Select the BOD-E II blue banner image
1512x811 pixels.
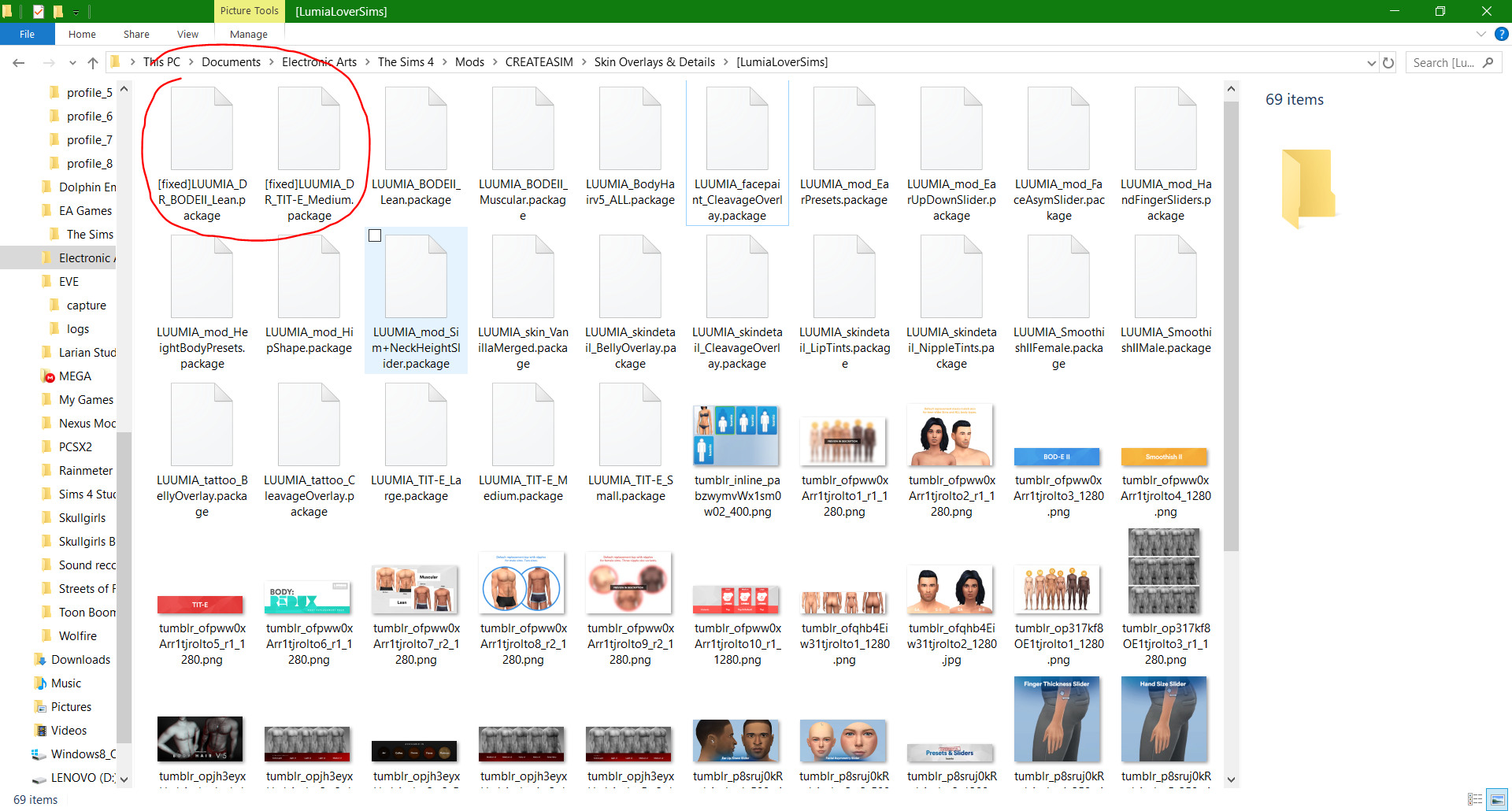1058,457
